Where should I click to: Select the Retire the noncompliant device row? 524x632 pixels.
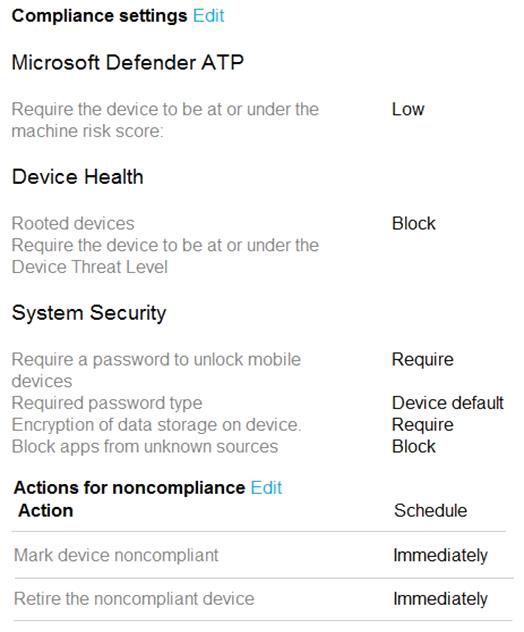point(262,599)
